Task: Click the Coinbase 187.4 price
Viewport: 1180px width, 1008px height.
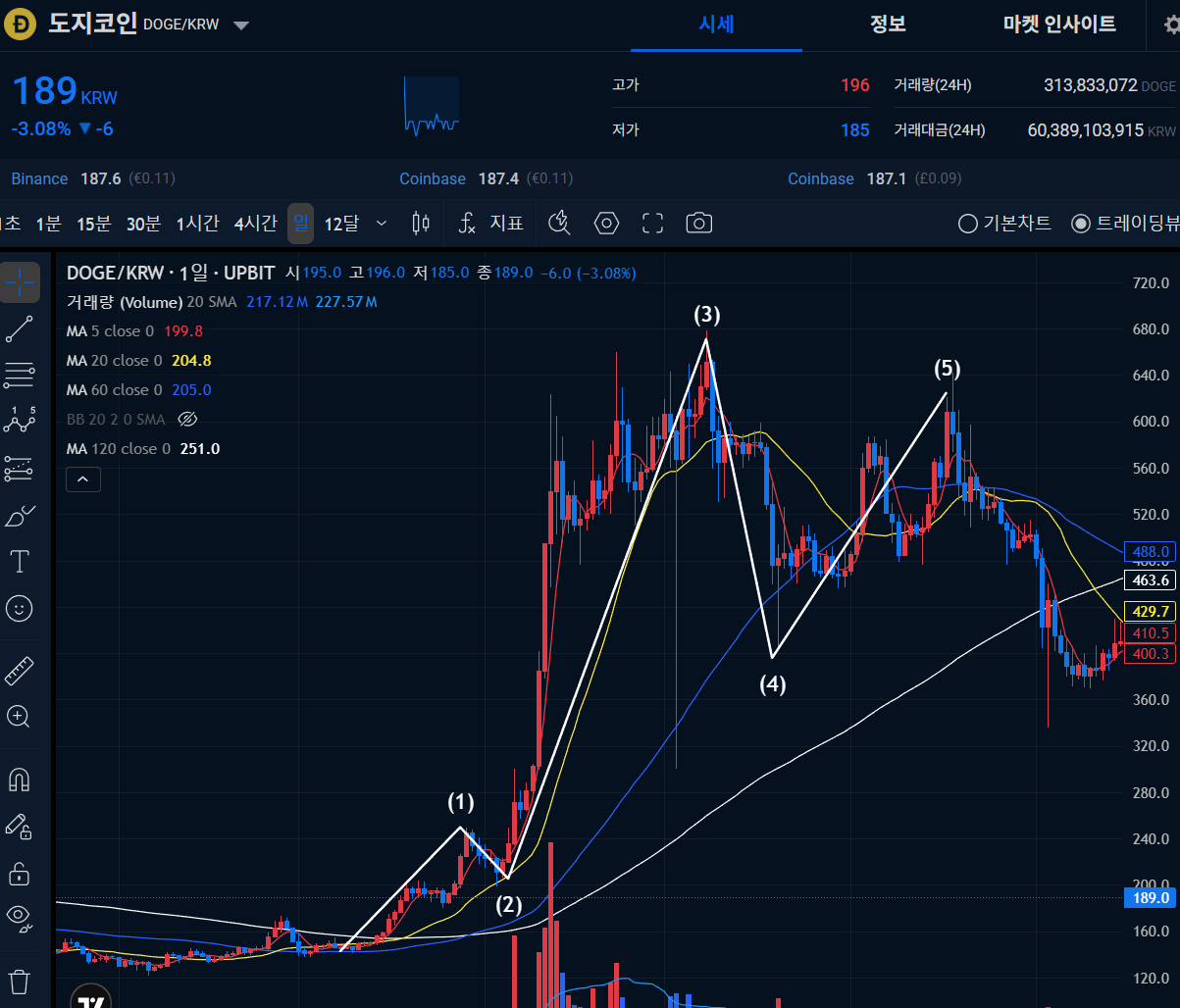Action: coord(498,178)
